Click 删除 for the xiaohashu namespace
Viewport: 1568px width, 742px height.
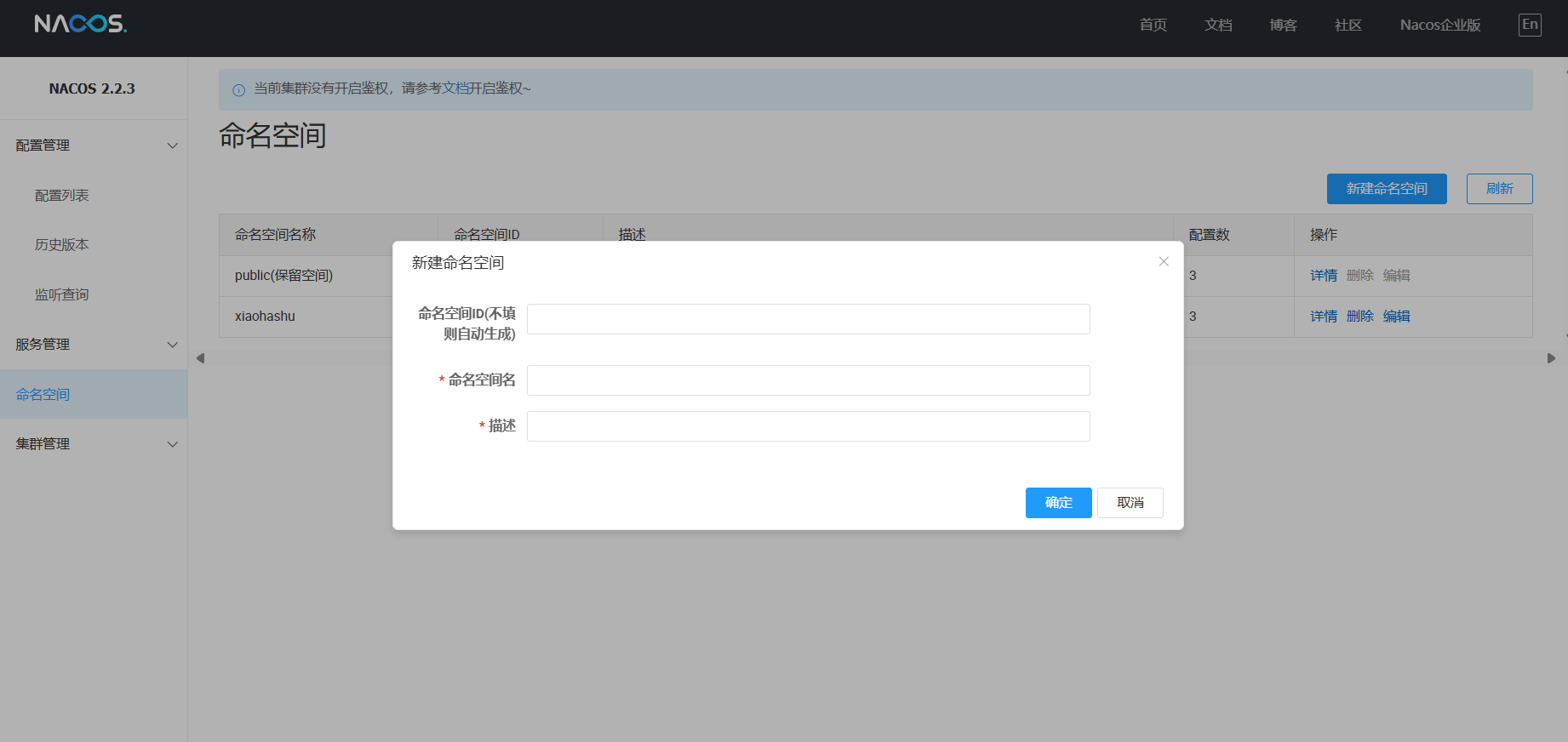(1359, 317)
